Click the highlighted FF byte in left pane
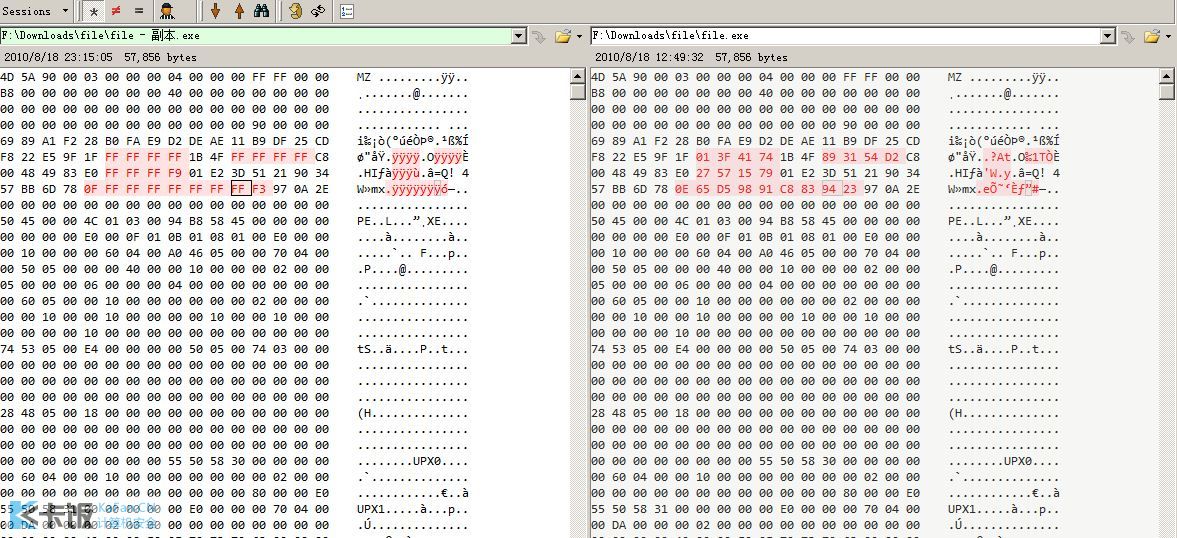 (x=238, y=189)
